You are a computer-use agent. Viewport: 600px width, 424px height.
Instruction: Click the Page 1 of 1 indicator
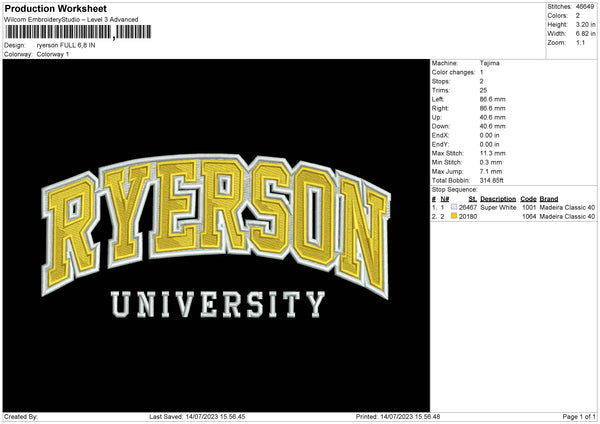click(579, 417)
